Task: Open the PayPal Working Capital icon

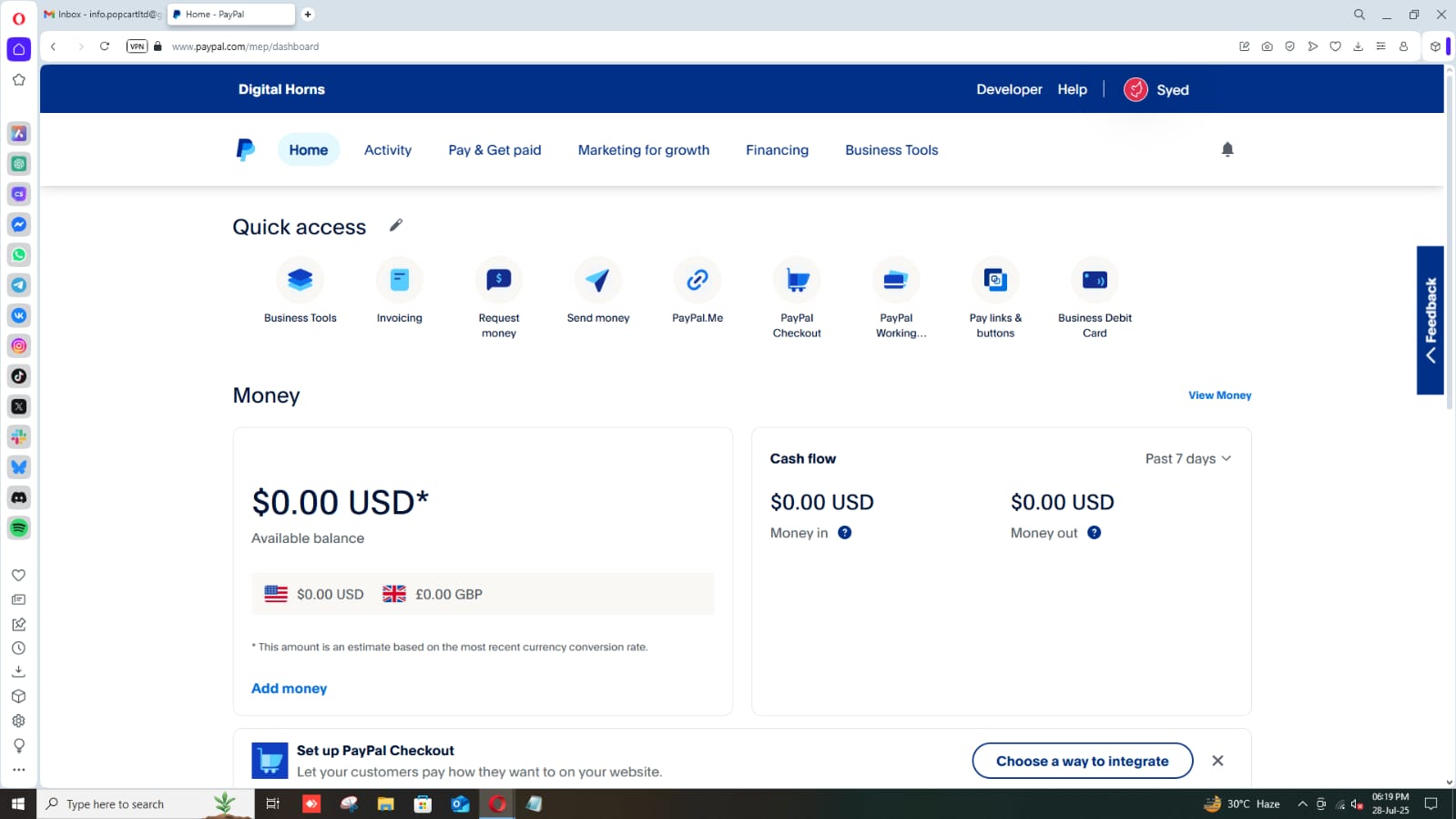Action: [x=896, y=280]
